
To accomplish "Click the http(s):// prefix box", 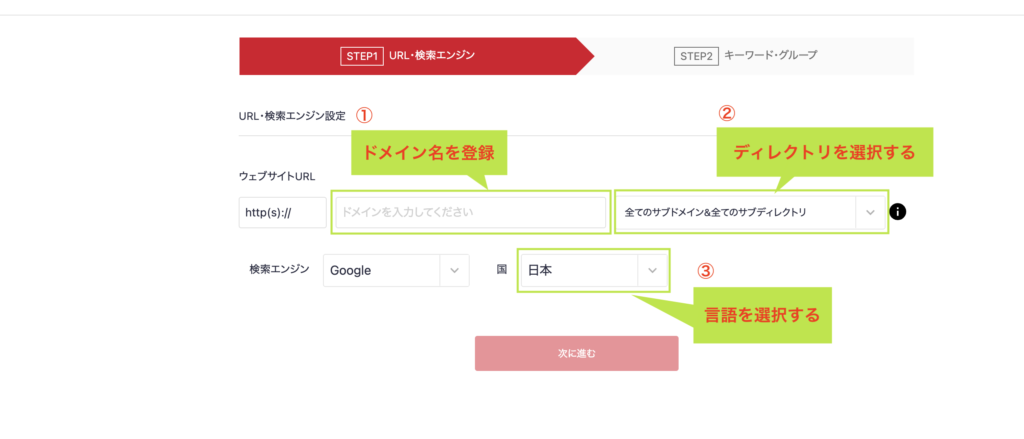I will [x=282, y=212].
